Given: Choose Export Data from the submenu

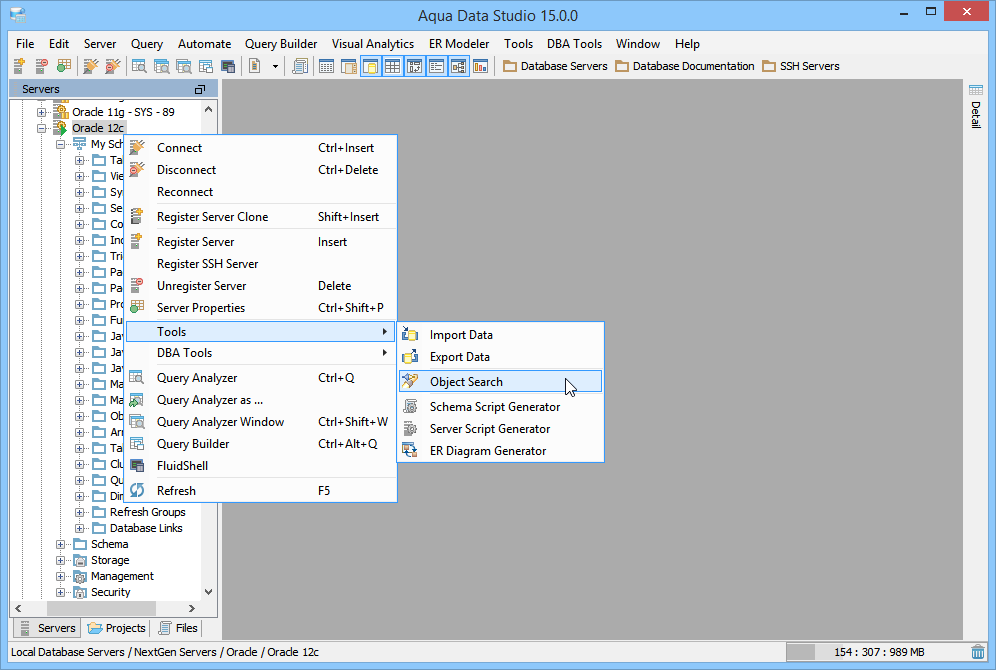Looking at the screenshot, I should coord(501,357).
